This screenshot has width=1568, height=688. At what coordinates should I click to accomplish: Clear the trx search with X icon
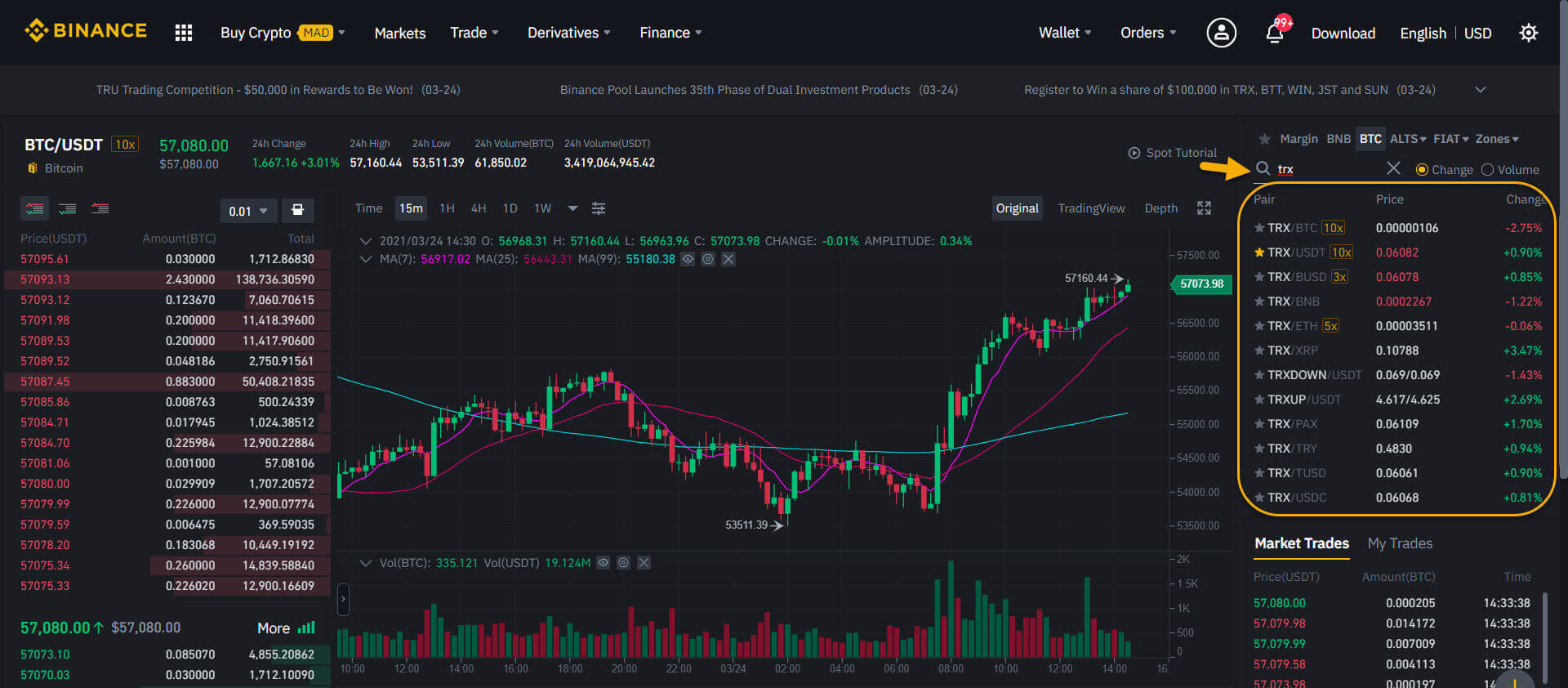1393,168
